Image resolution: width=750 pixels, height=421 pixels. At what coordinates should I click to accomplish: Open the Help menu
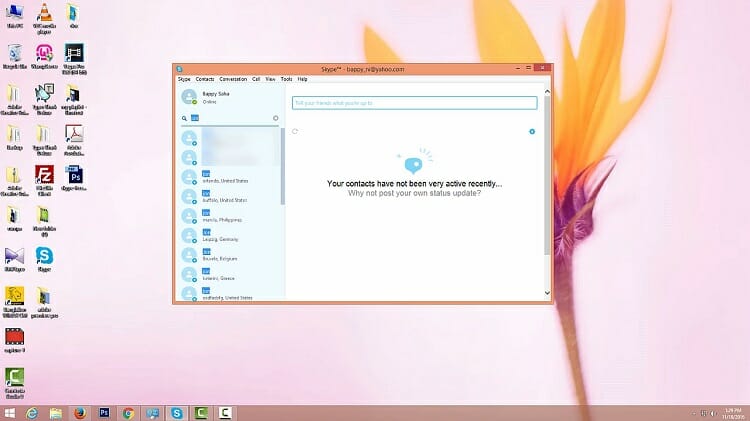(302, 79)
